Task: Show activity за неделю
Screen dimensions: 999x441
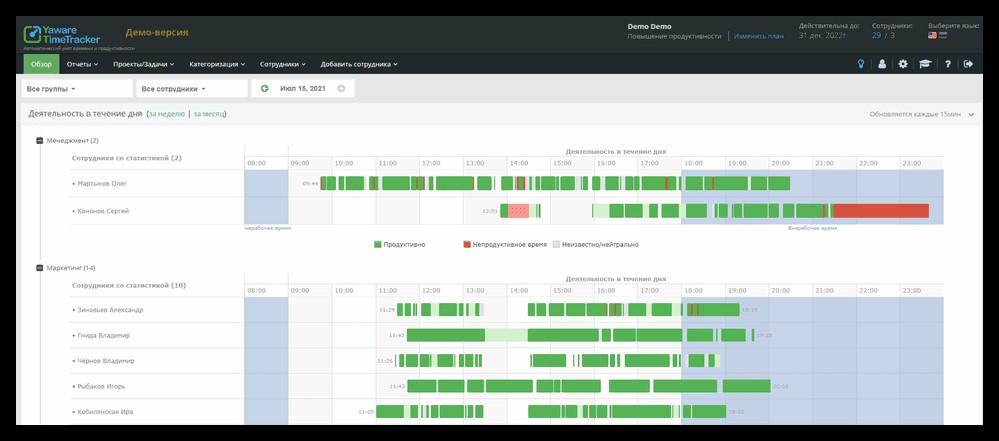Action: click(x=166, y=114)
